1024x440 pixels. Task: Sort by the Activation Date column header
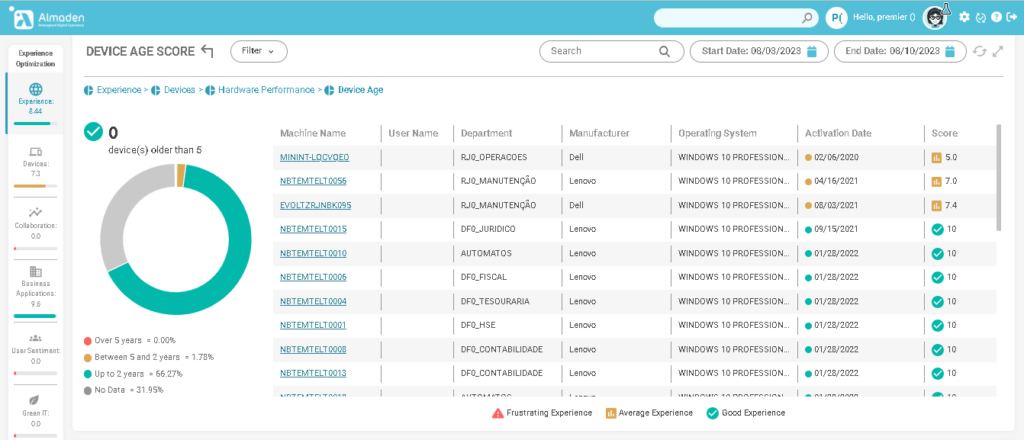pos(837,133)
